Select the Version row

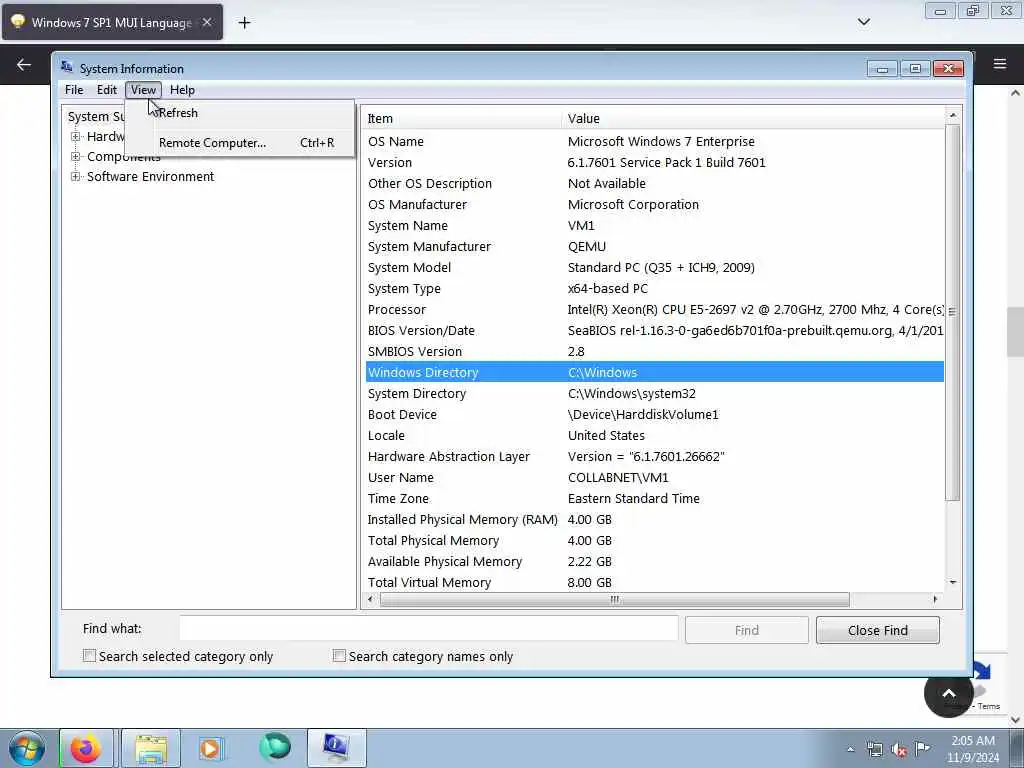pos(654,163)
